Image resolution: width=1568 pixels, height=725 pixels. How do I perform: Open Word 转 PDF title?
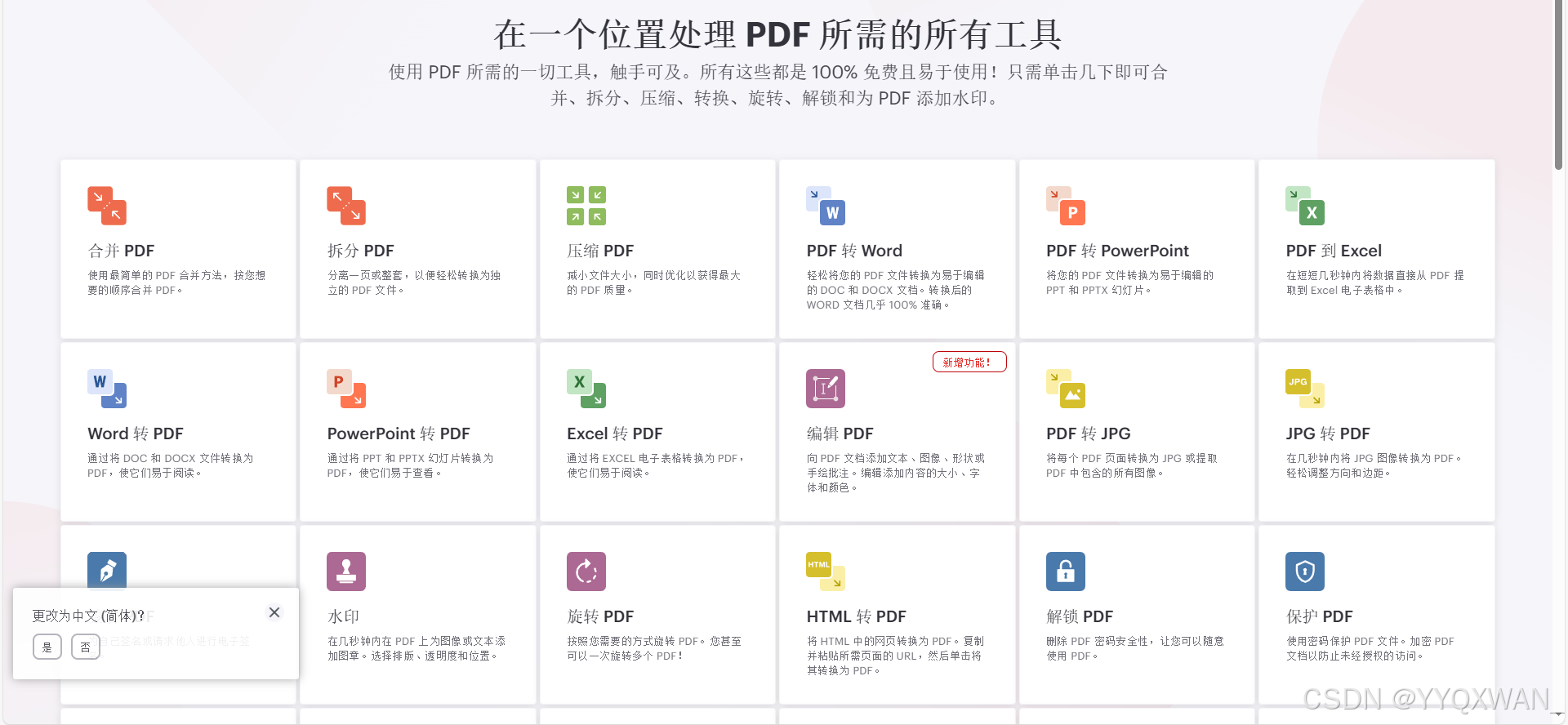136,434
